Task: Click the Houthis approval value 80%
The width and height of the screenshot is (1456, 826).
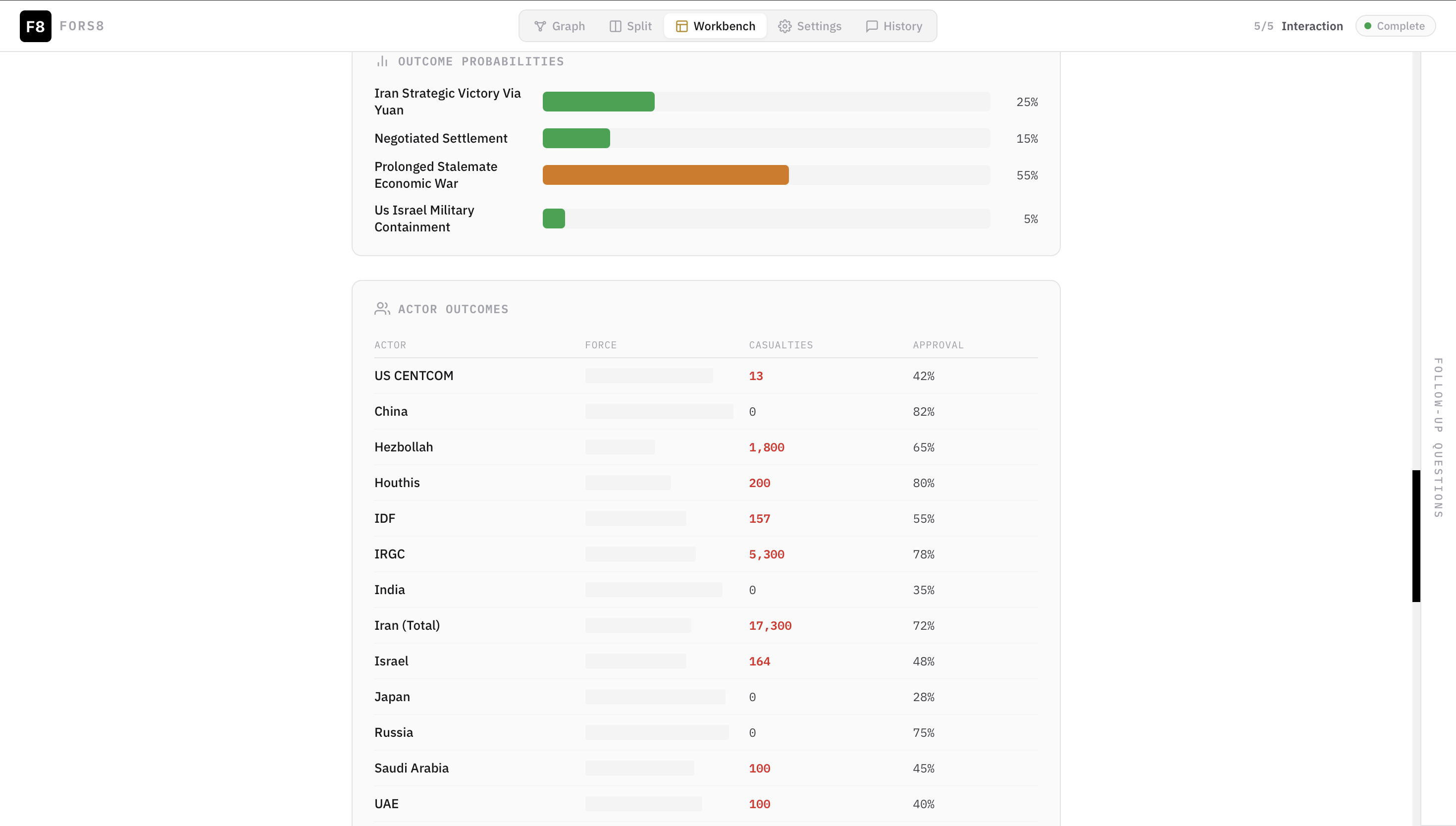Action: pyautogui.click(x=924, y=483)
